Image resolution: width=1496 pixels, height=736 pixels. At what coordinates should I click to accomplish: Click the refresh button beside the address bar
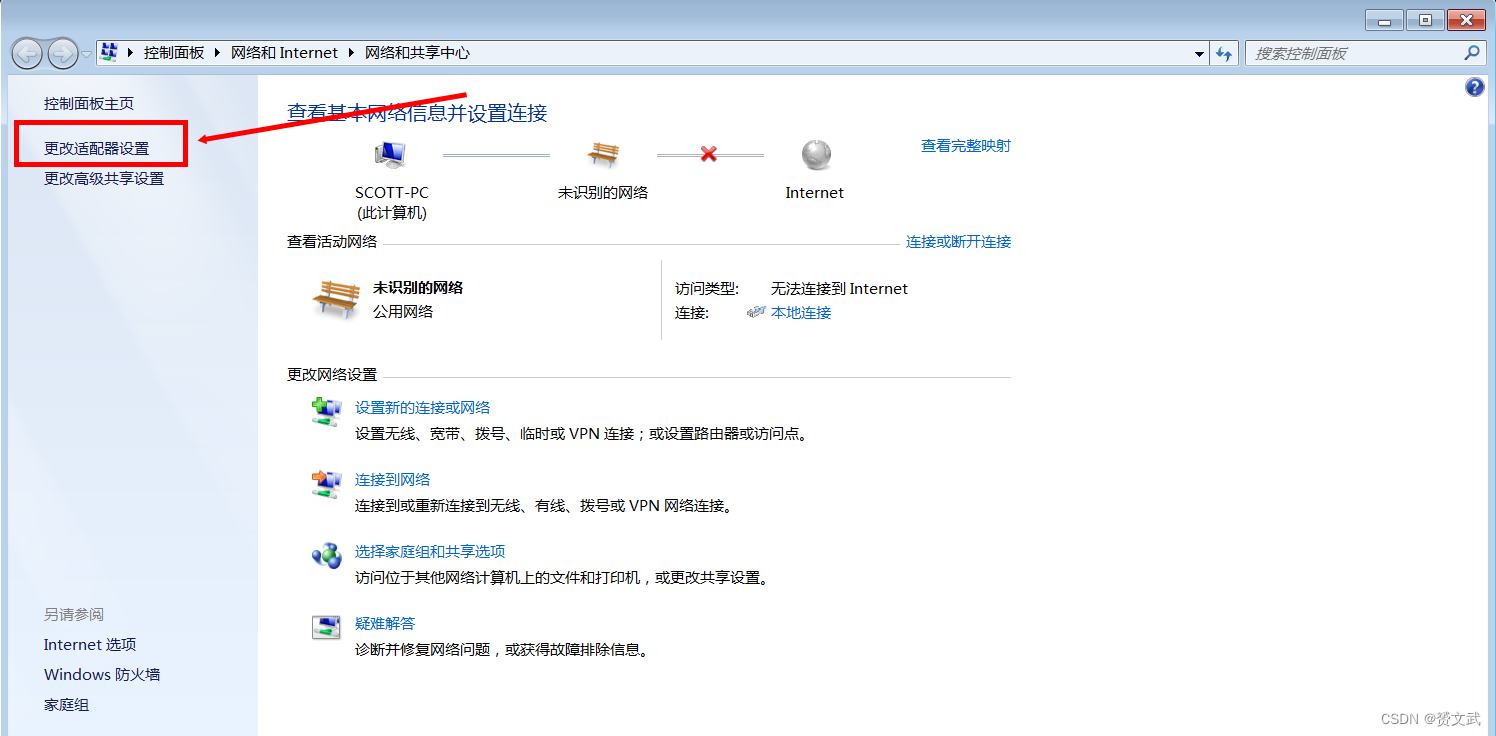pyautogui.click(x=1225, y=54)
